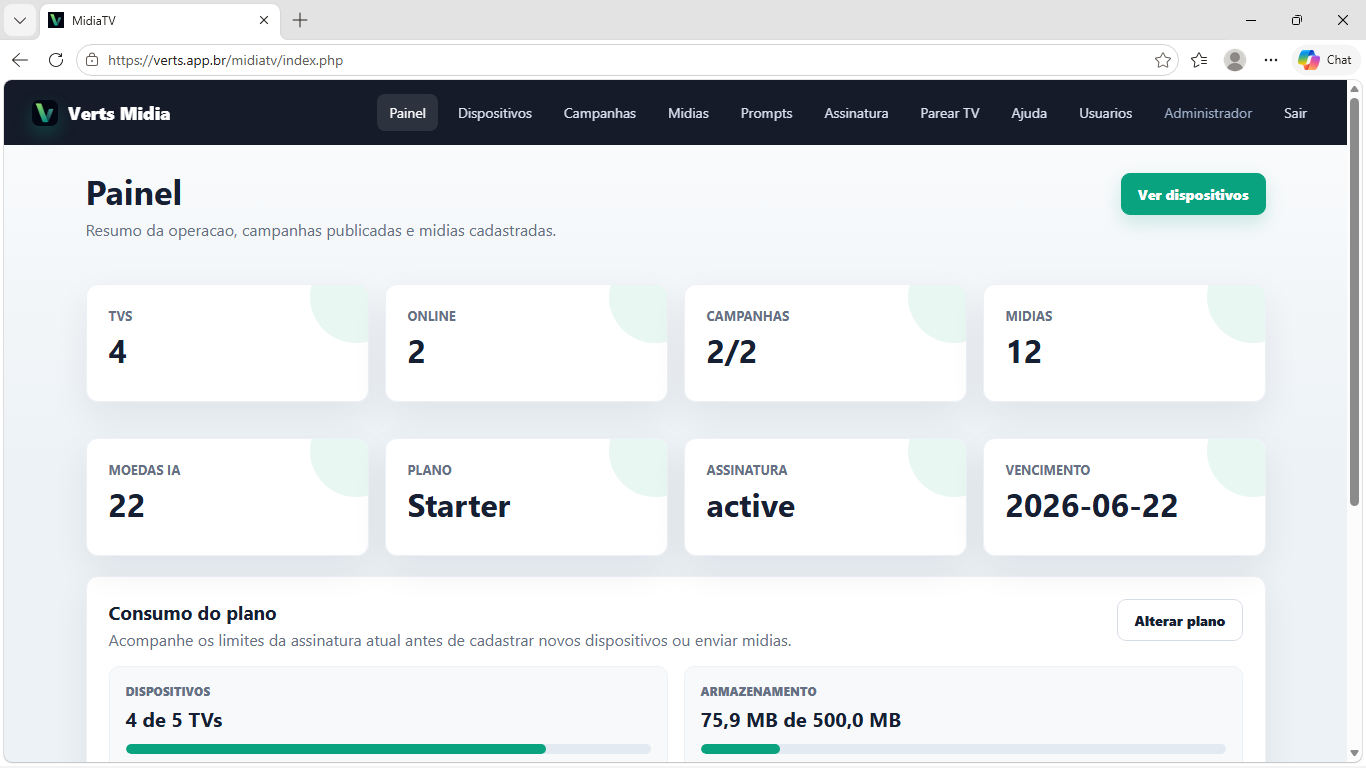
Task: Click the CAMPANHAS card value 2/2
Action: pos(731,352)
